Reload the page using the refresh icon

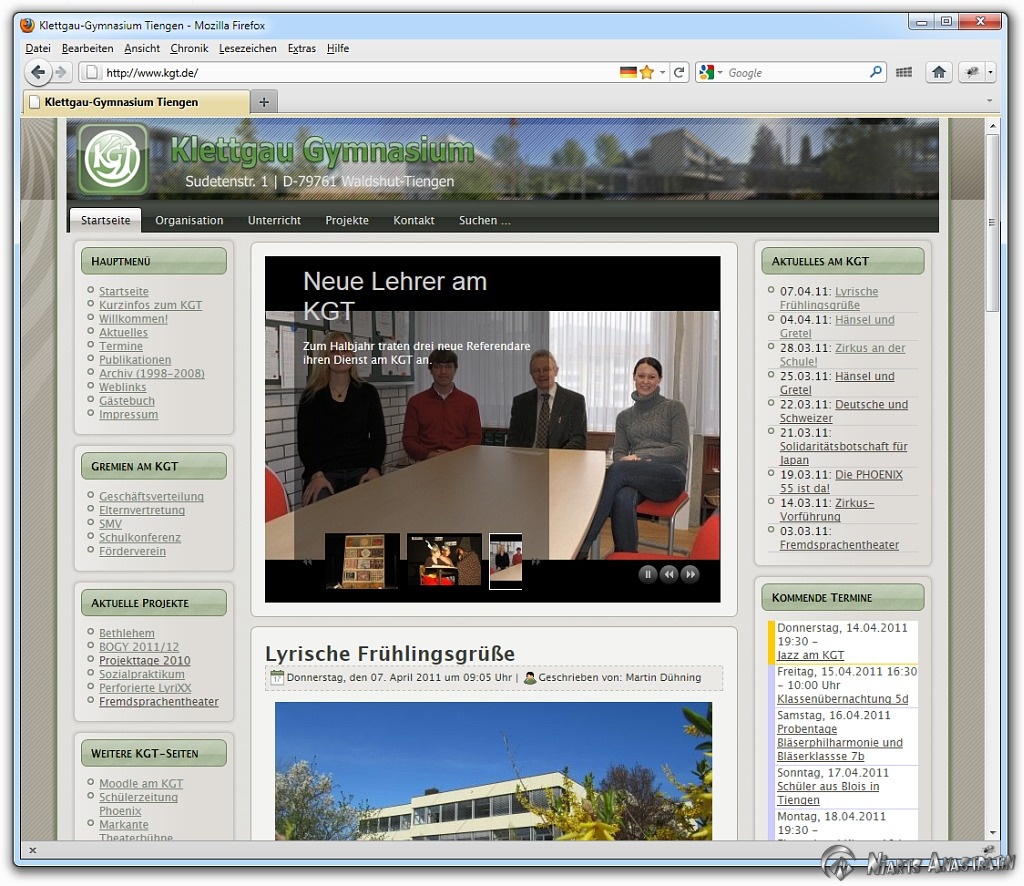[x=680, y=72]
